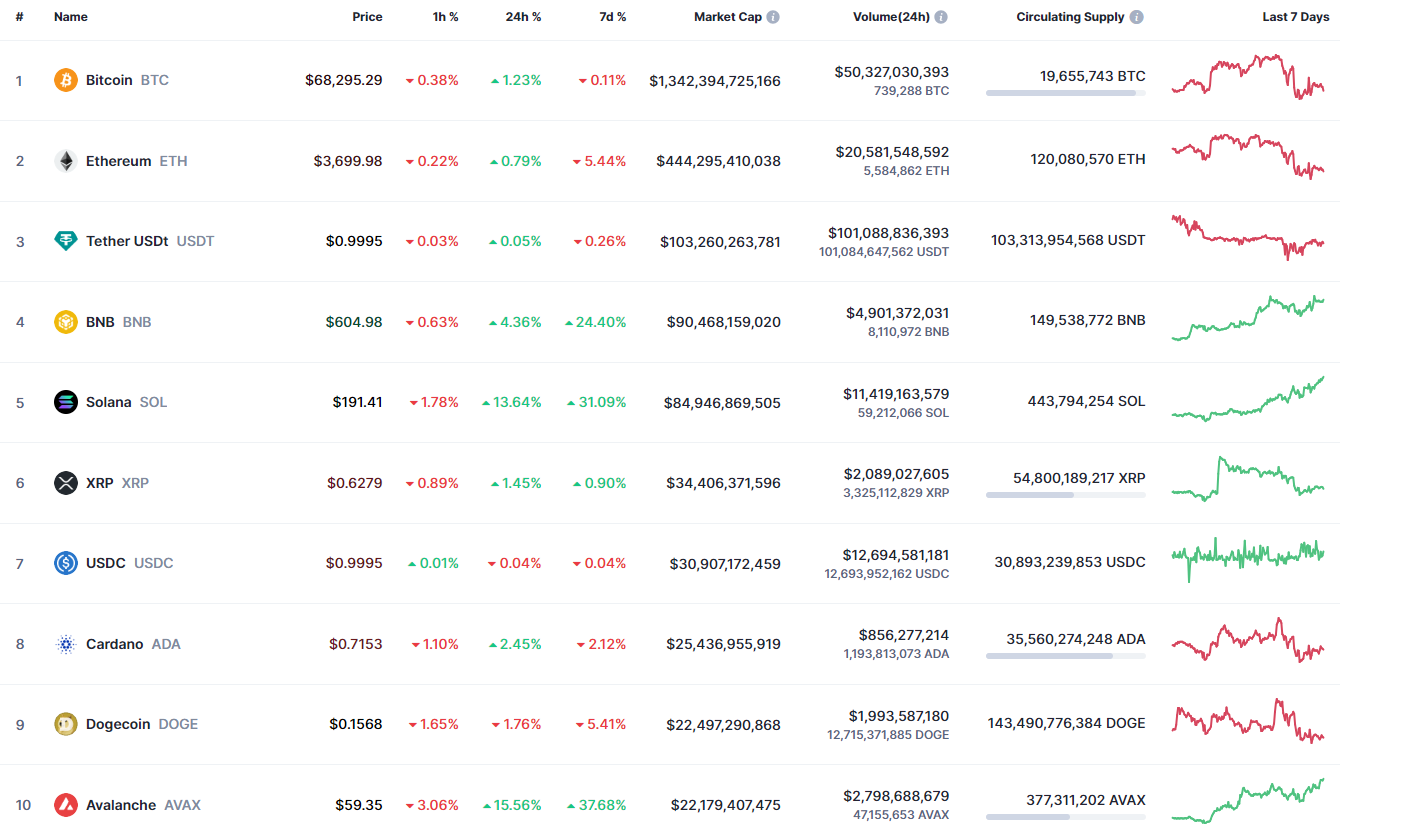Screen dimensions: 1402x832
Task: Sort by the 7d % column header
Action: [610, 17]
